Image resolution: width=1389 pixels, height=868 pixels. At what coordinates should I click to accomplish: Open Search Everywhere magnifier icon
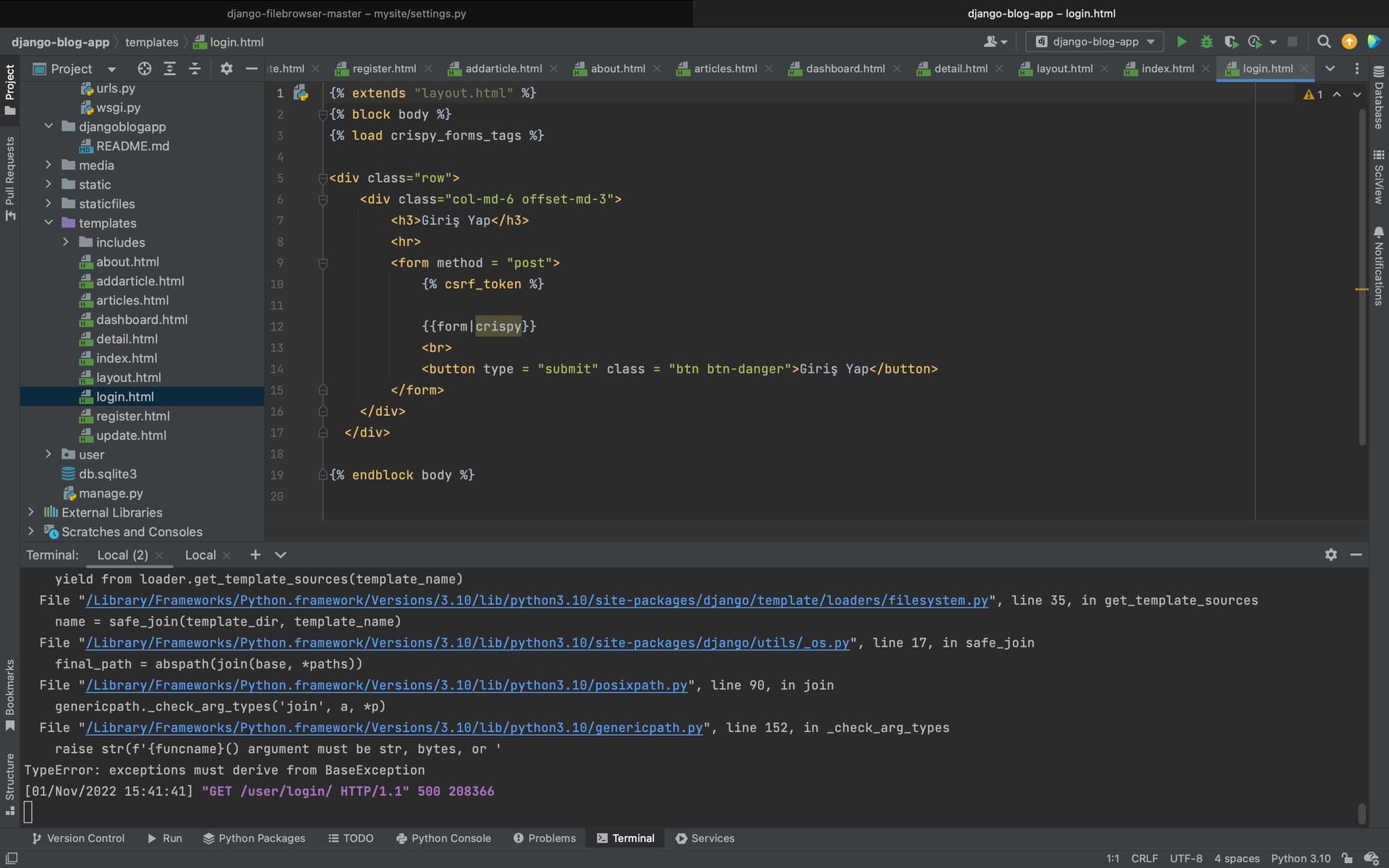tap(1323, 42)
